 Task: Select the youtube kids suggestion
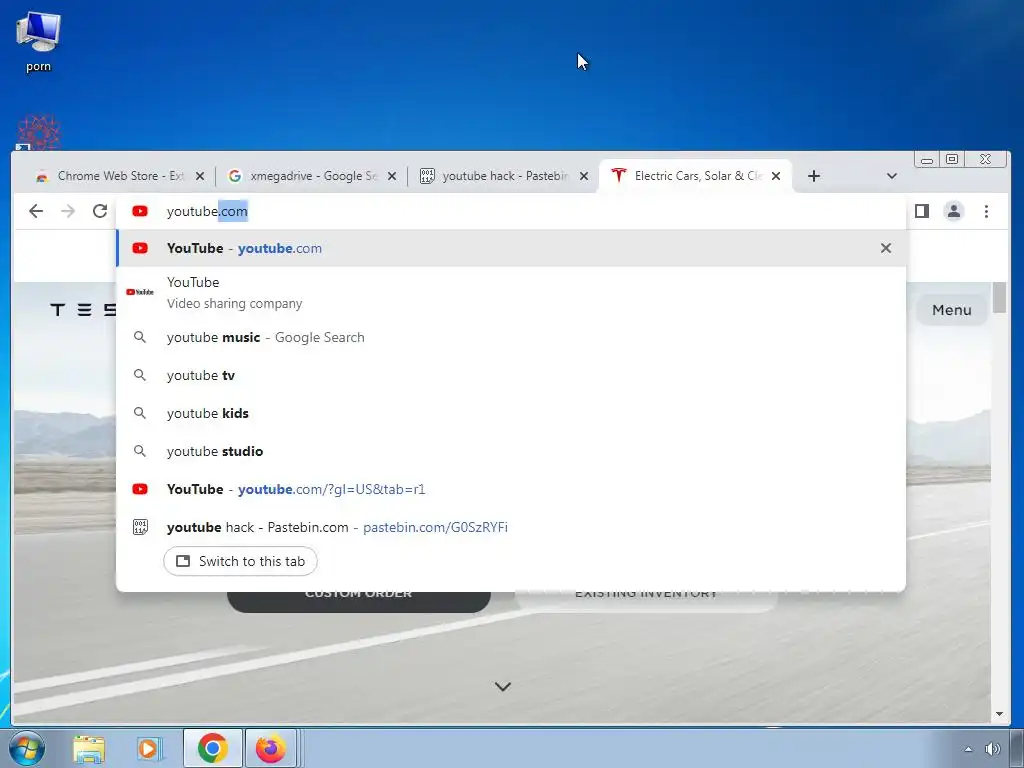tap(511, 413)
